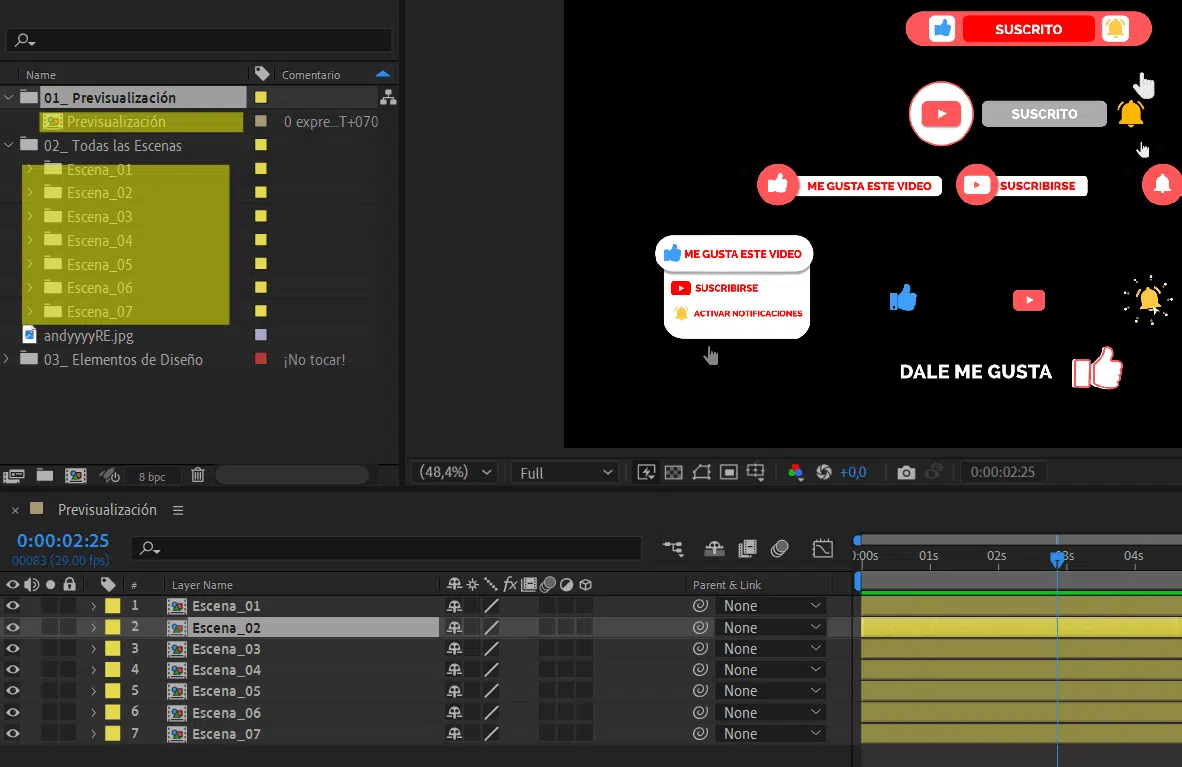
Task: Click the parent pick whip for Escena_03
Action: click(700, 649)
